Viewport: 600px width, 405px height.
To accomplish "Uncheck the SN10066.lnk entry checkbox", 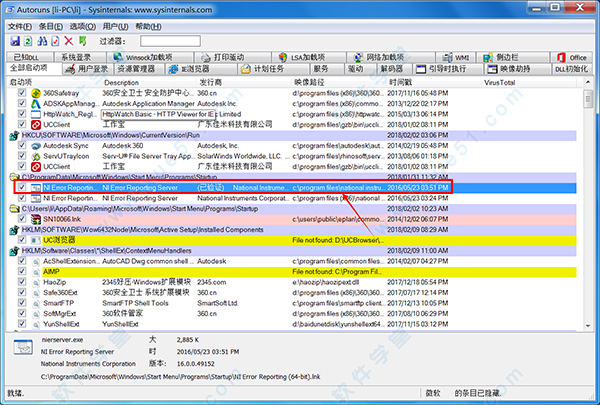I will (x=22, y=219).
